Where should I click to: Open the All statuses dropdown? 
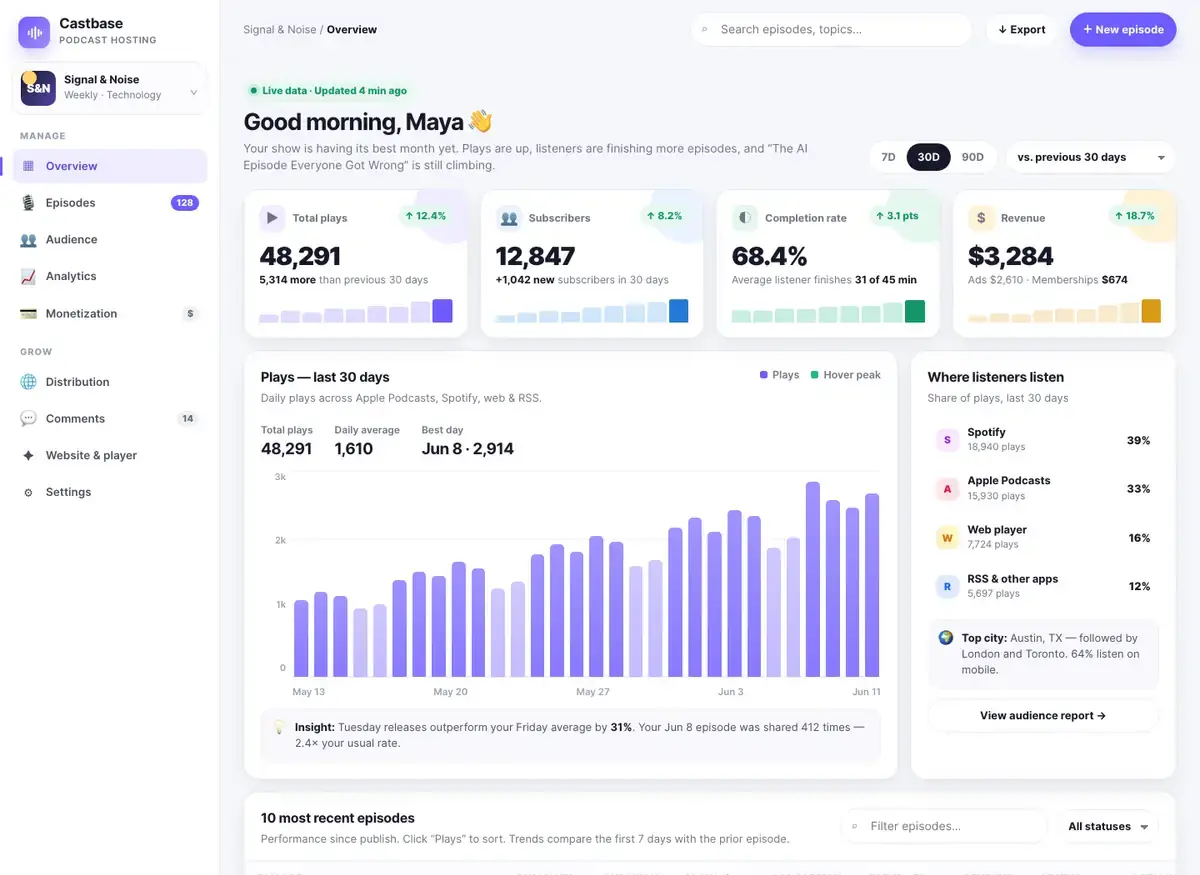pos(1108,827)
